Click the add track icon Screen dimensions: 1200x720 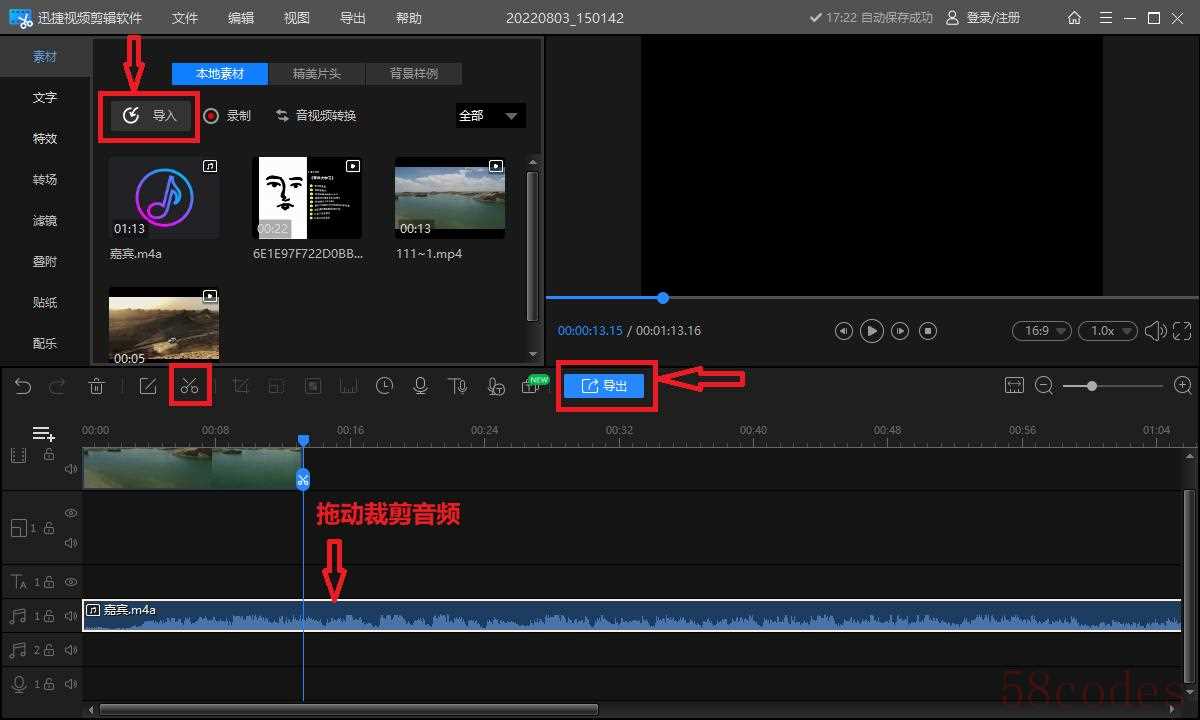pos(43,433)
